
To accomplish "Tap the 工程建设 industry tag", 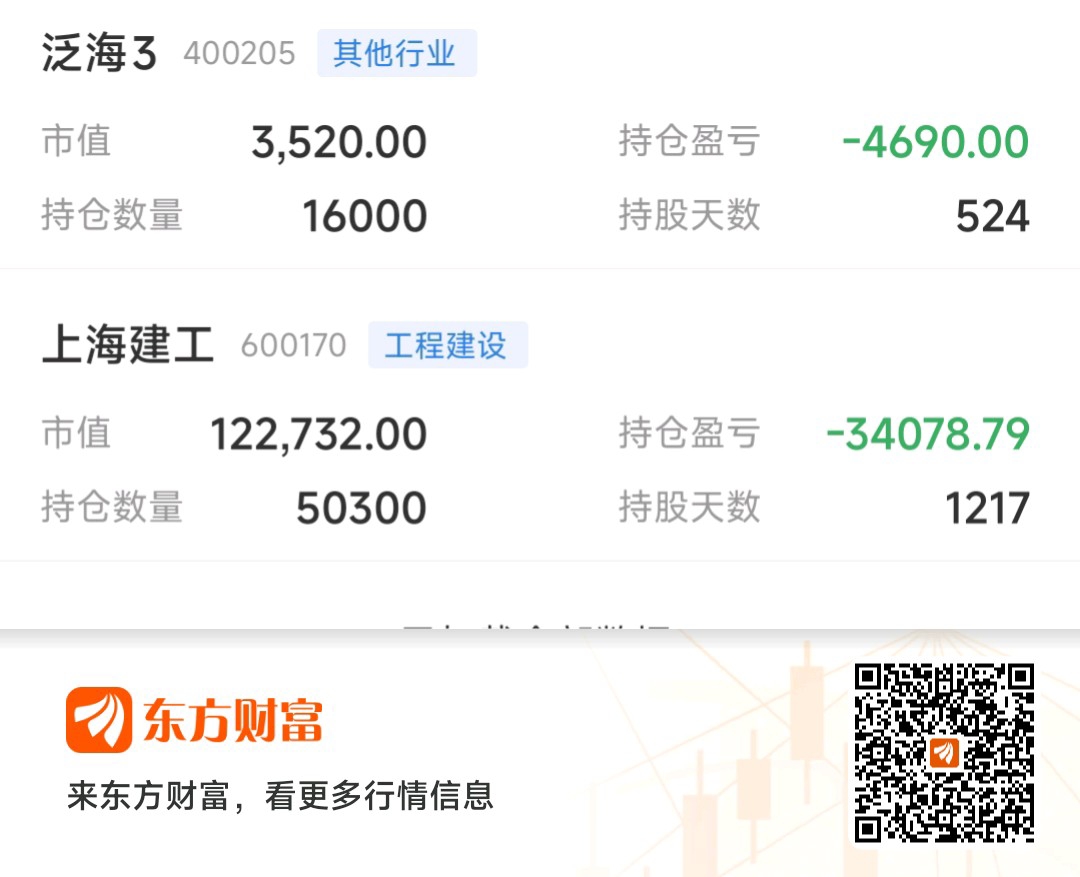I will pyautogui.click(x=448, y=344).
